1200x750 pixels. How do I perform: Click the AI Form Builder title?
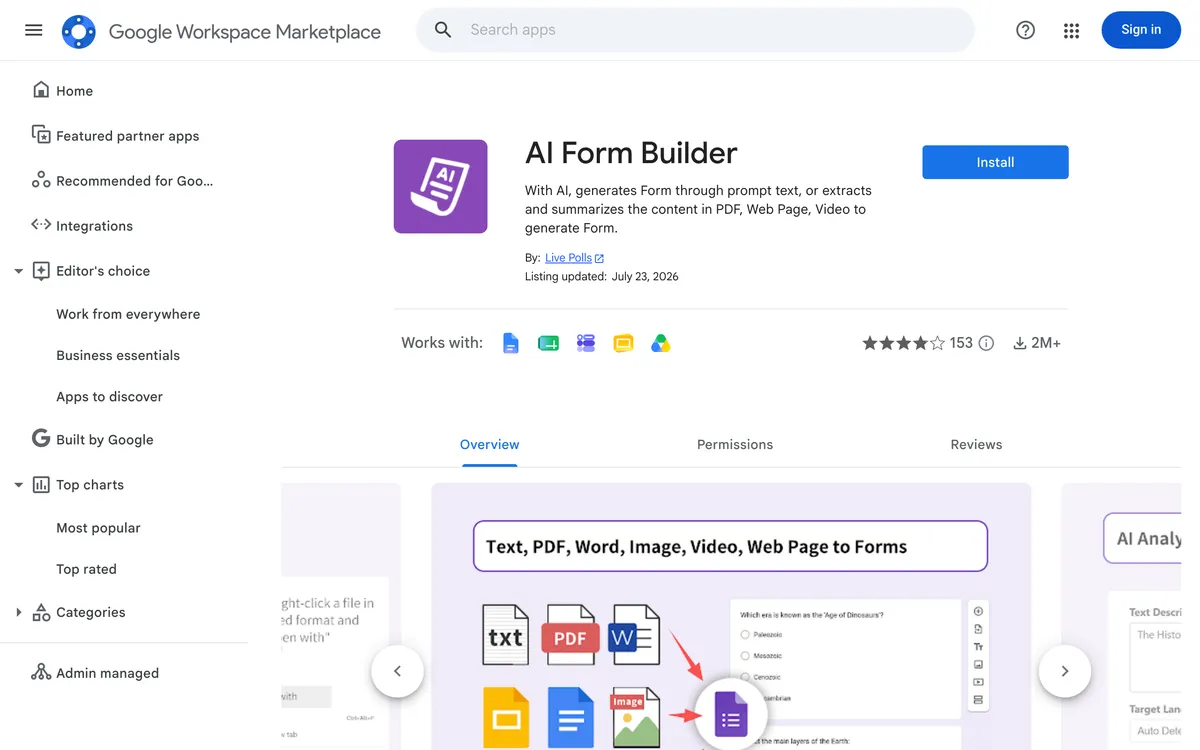pyautogui.click(x=631, y=153)
